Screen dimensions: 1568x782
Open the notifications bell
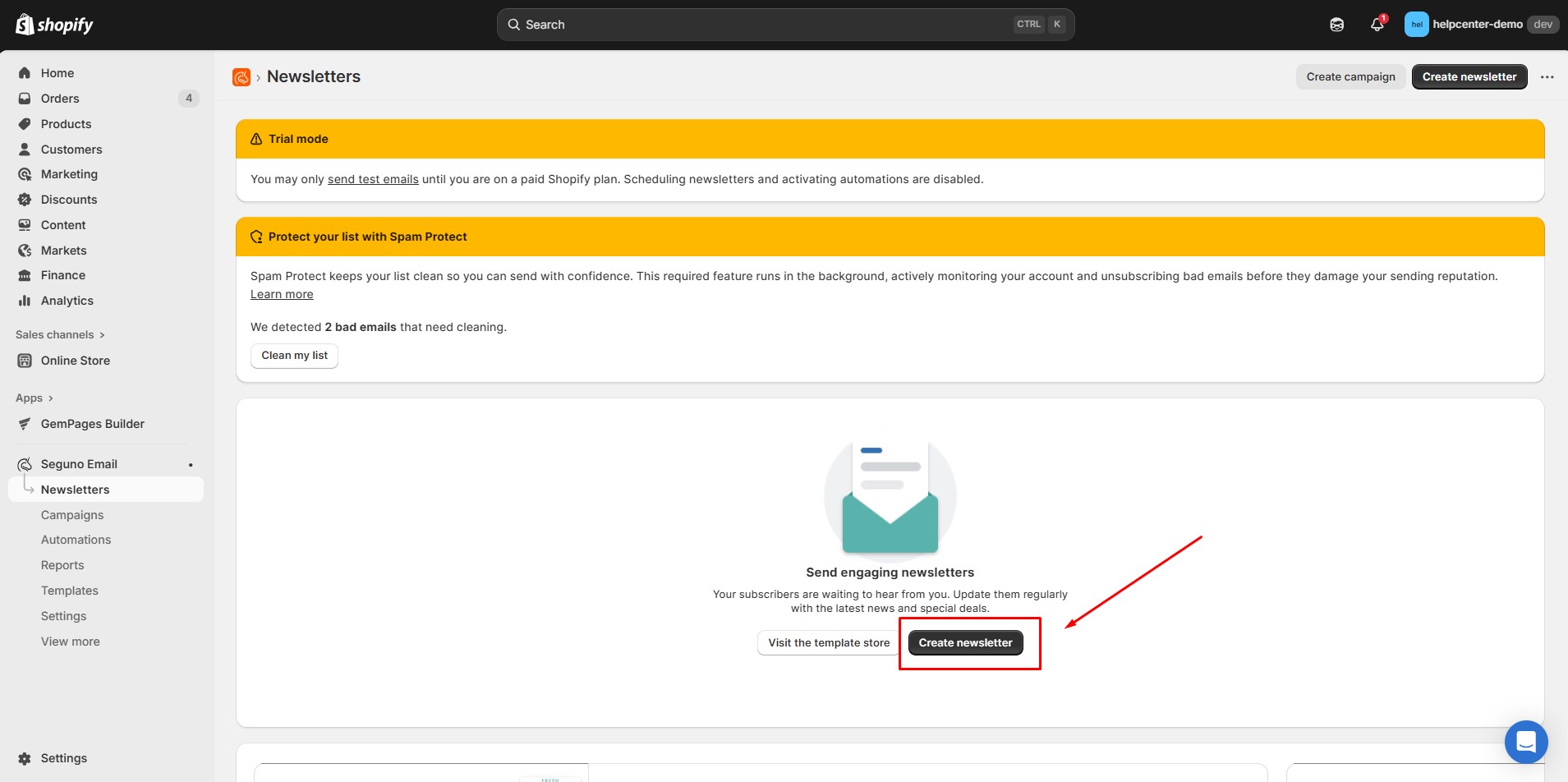[1377, 25]
